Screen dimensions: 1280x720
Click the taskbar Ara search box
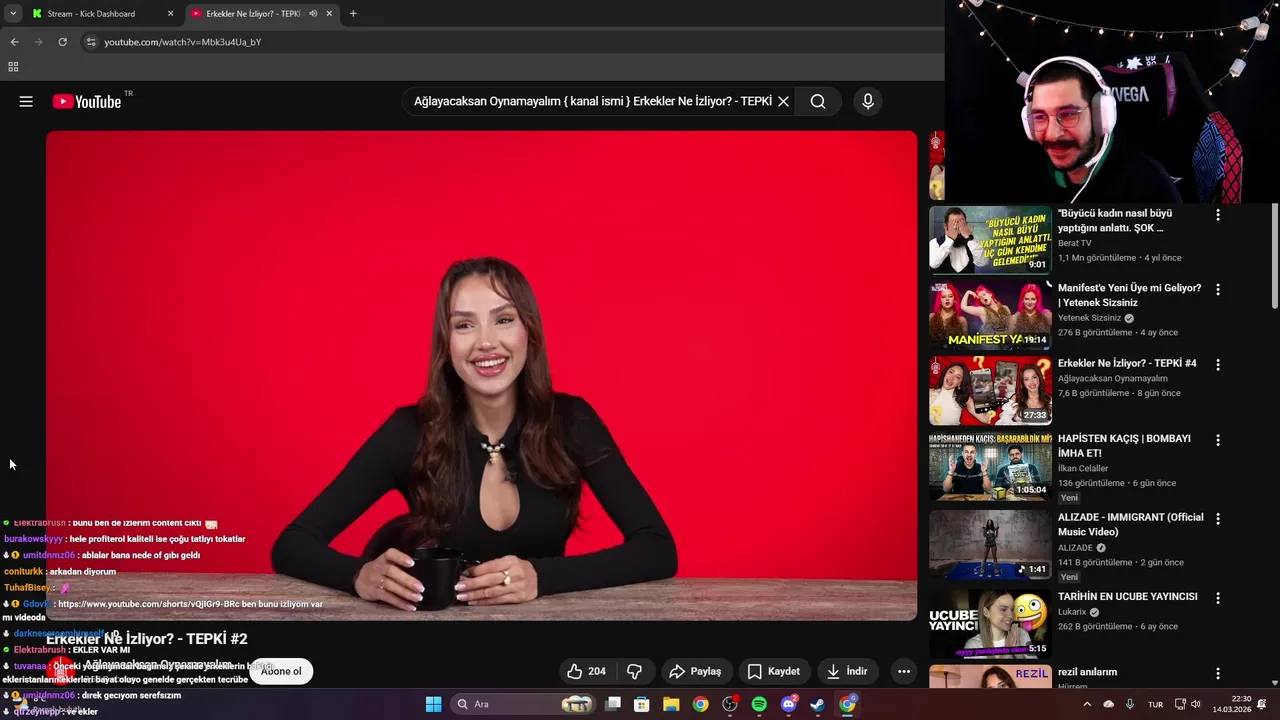525,704
